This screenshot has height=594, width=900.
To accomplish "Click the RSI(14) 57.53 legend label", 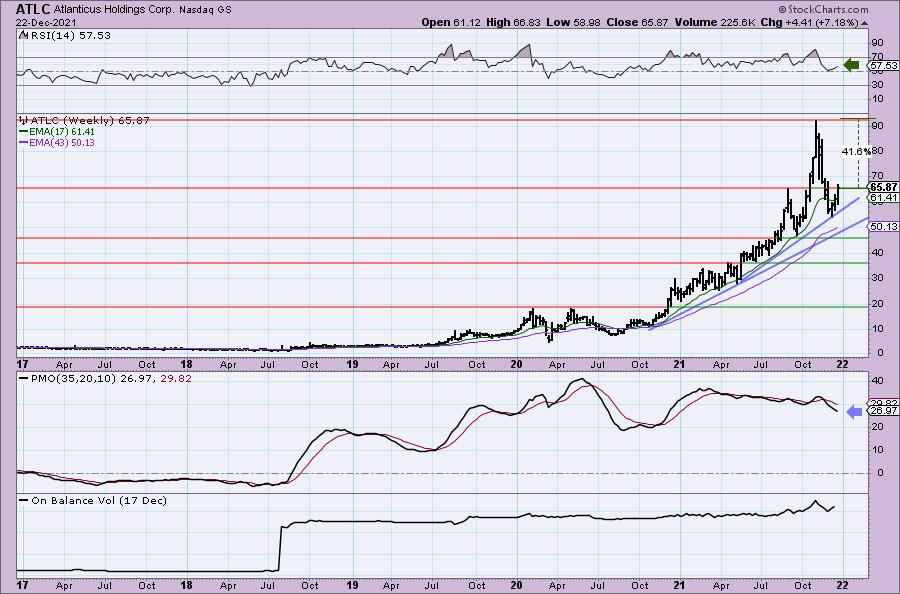I will 69,36.
